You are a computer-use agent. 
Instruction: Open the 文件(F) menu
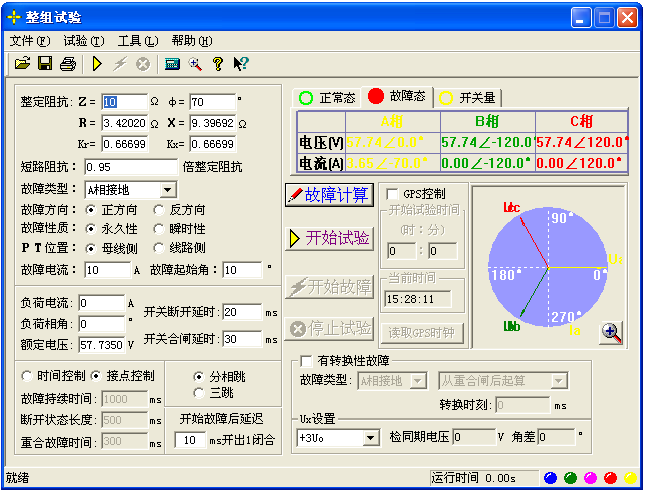[x=30, y=41]
